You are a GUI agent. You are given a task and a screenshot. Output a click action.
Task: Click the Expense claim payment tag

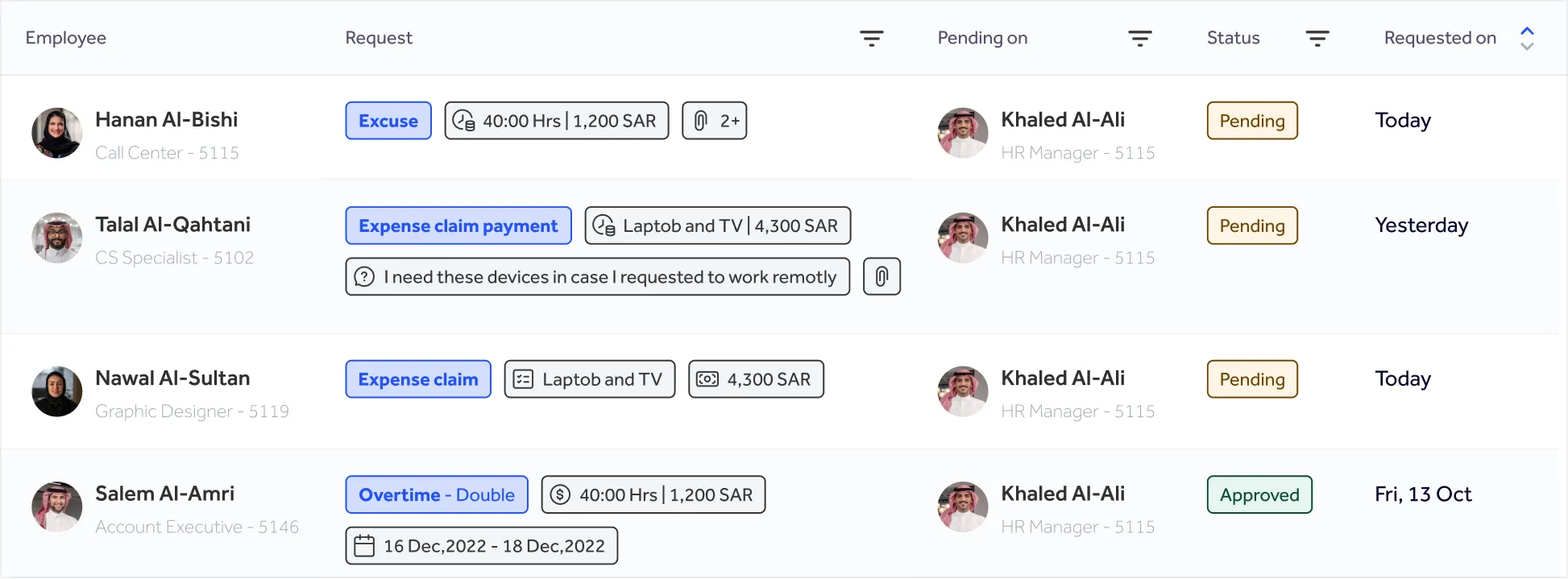(x=458, y=226)
